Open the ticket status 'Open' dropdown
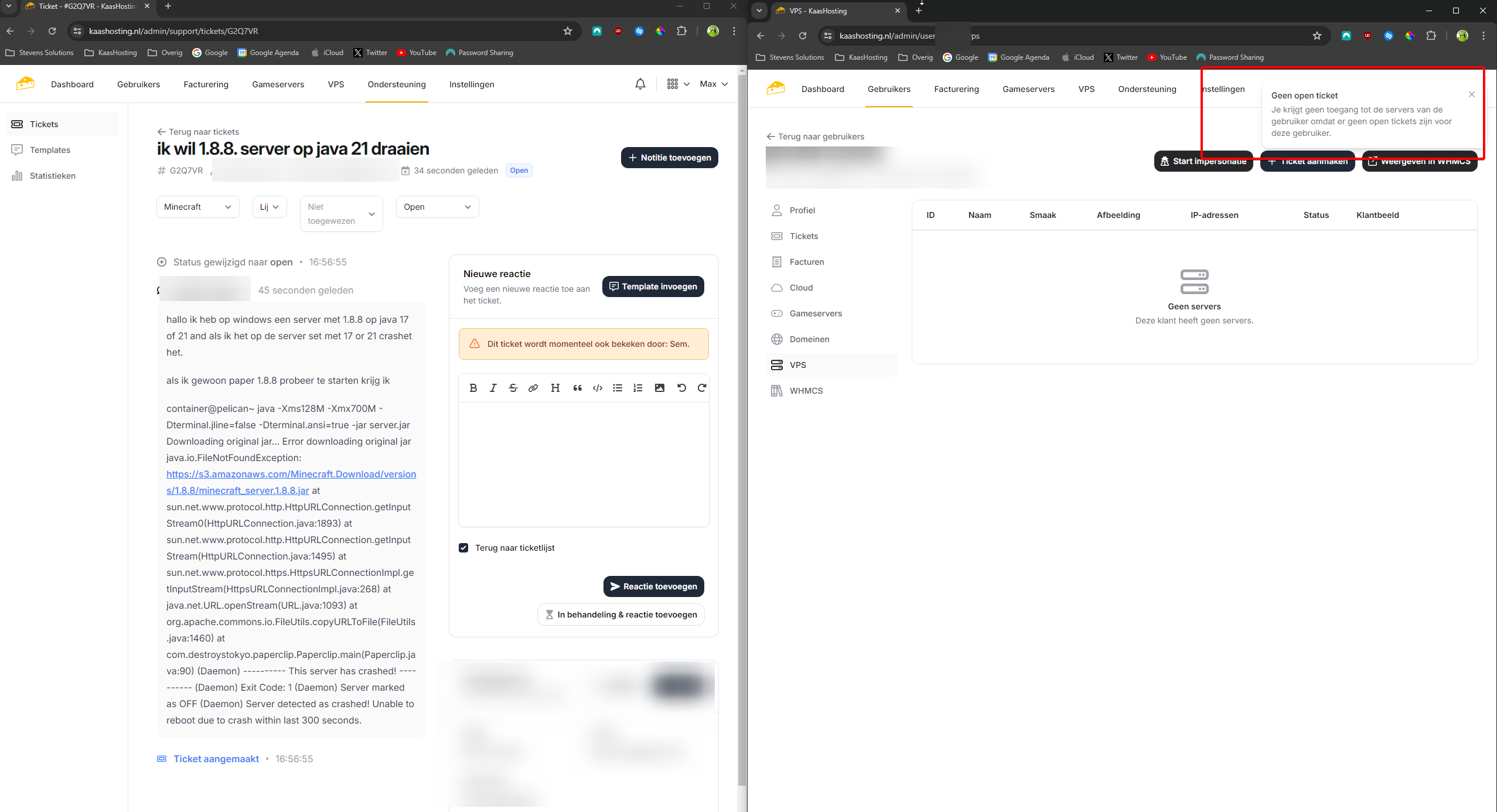 click(x=437, y=207)
